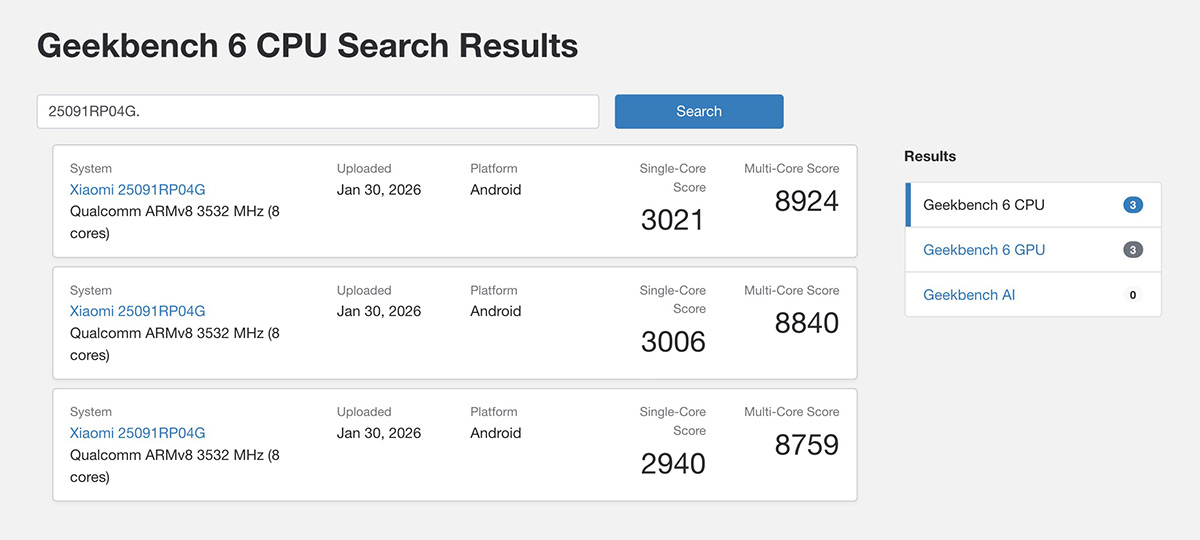1200x540 pixels.
Task: Click the Results sidebar heading
Action: coord(930,156)
